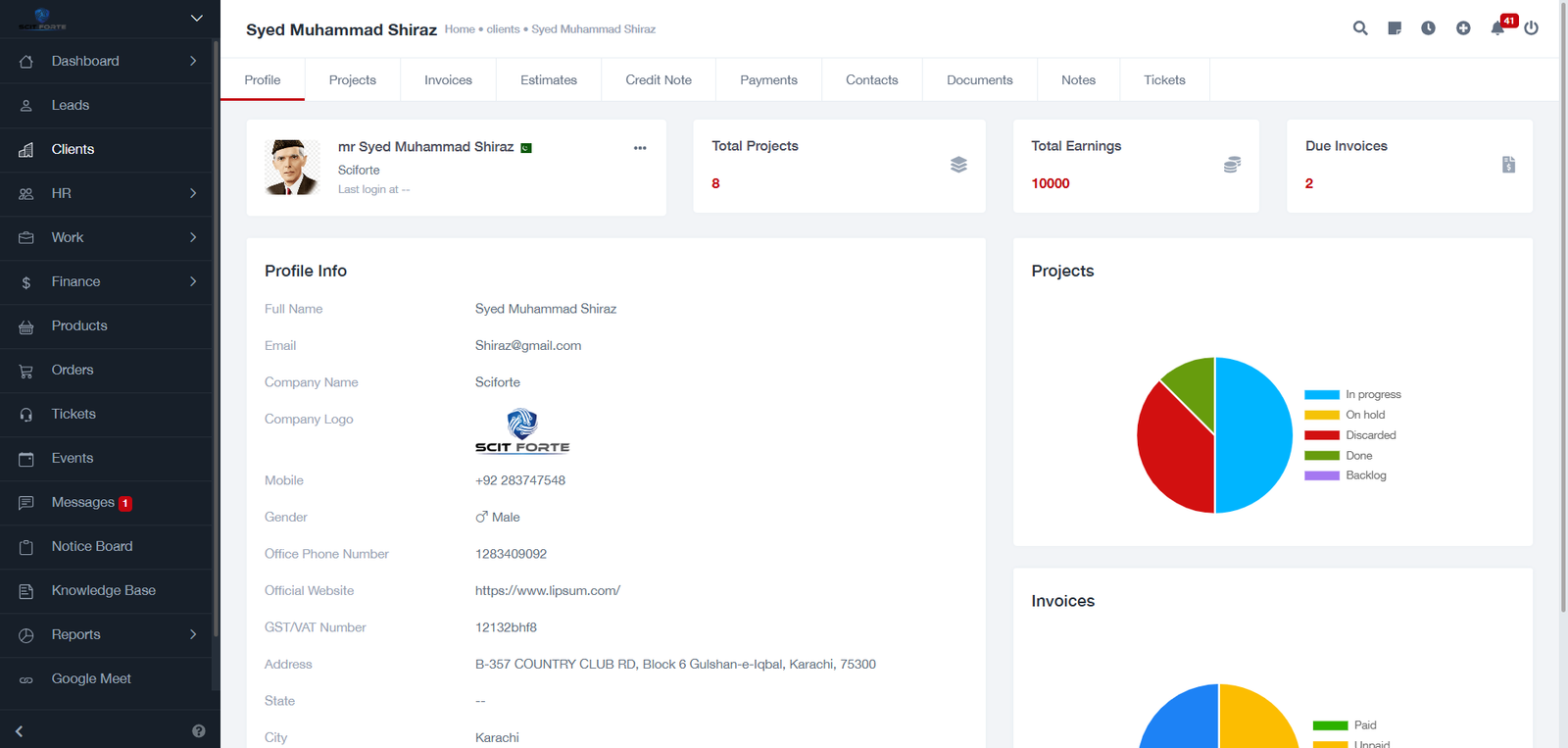
Task: Click the Notice Board clipboard icon
Action: (x=26, y=547)
